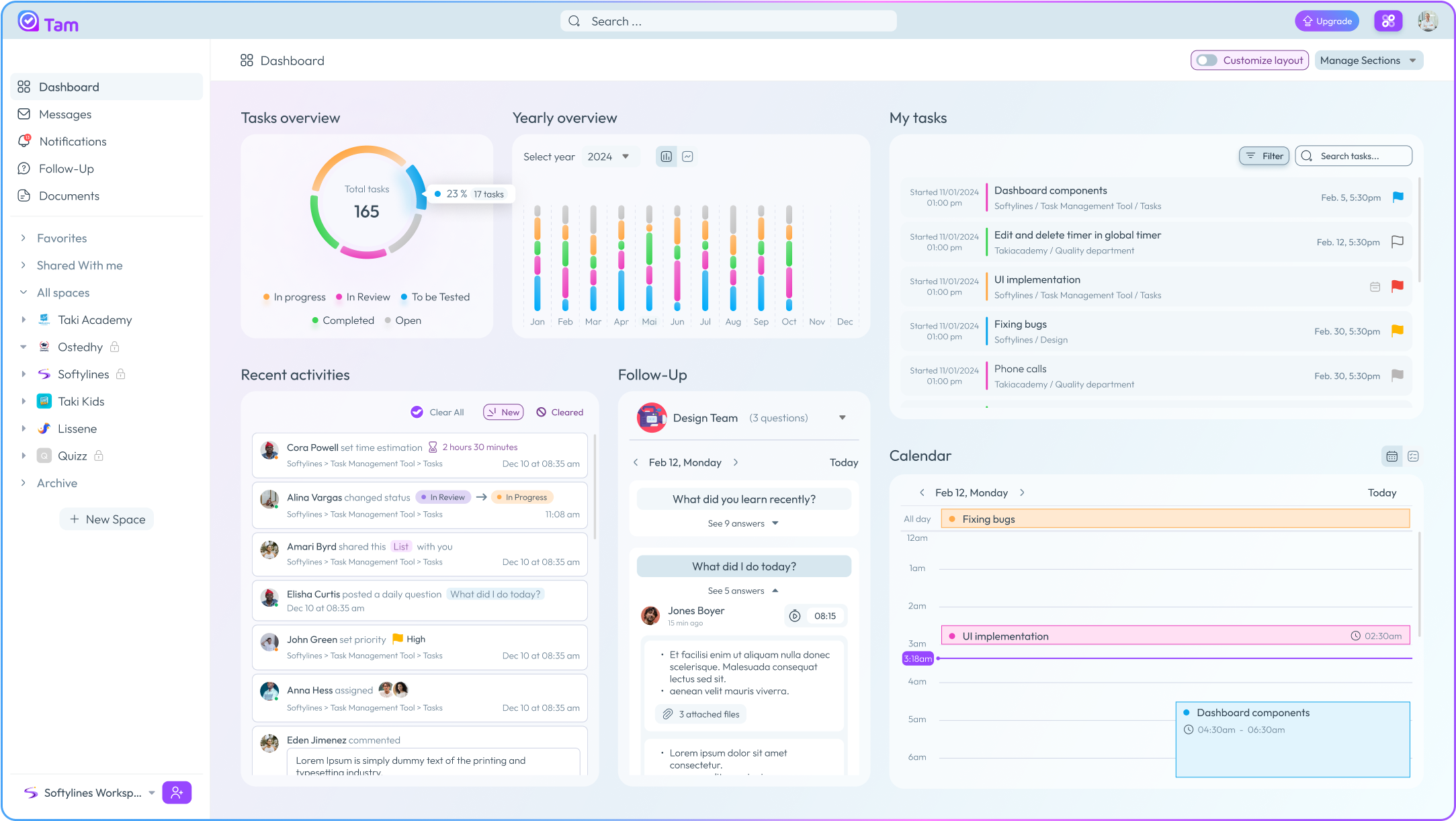Switch yearly overview to line chart view

pos(687,157)
